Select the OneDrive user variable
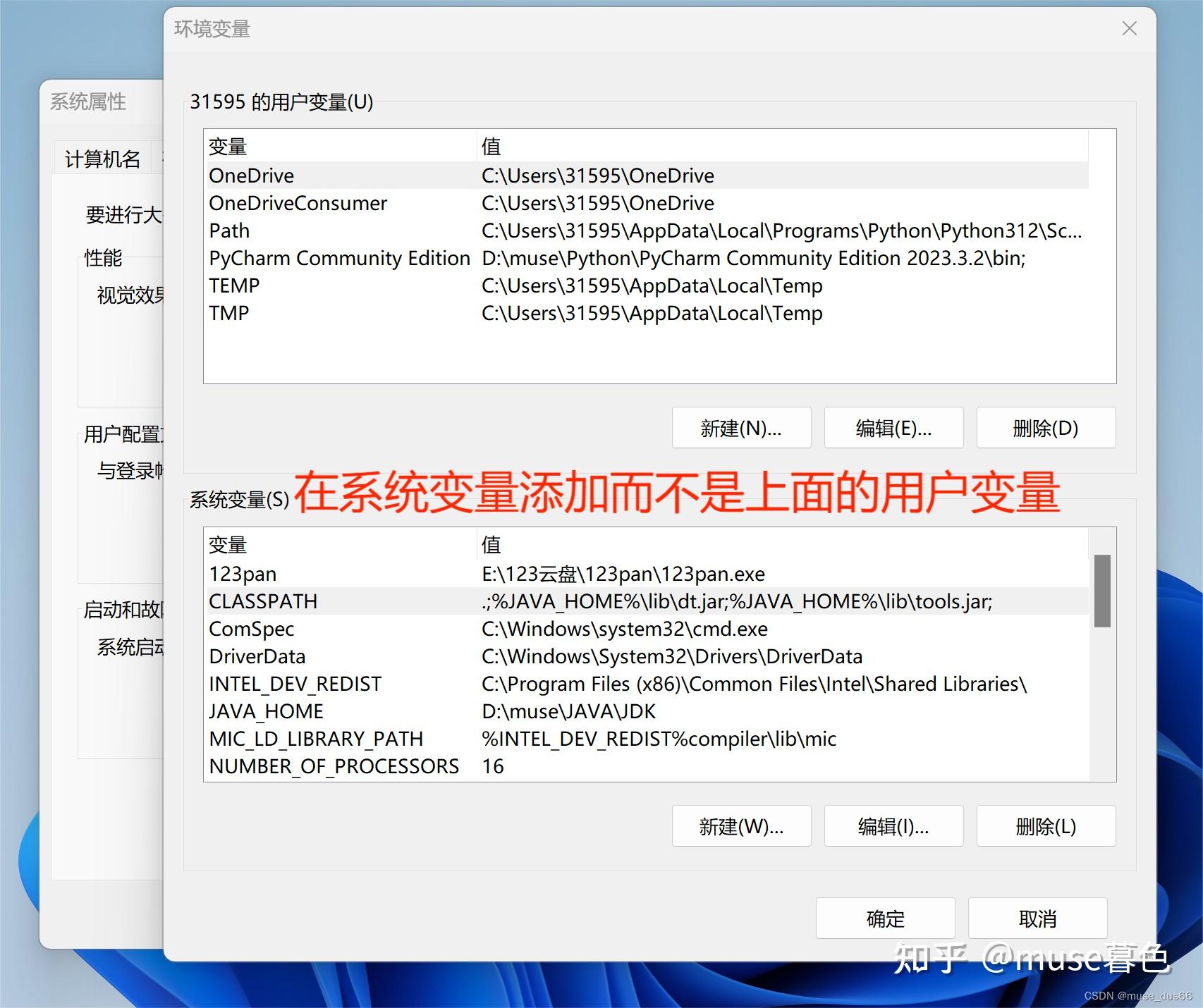The width and height of the screenshot is (1203, 1008). coord(250,176)
